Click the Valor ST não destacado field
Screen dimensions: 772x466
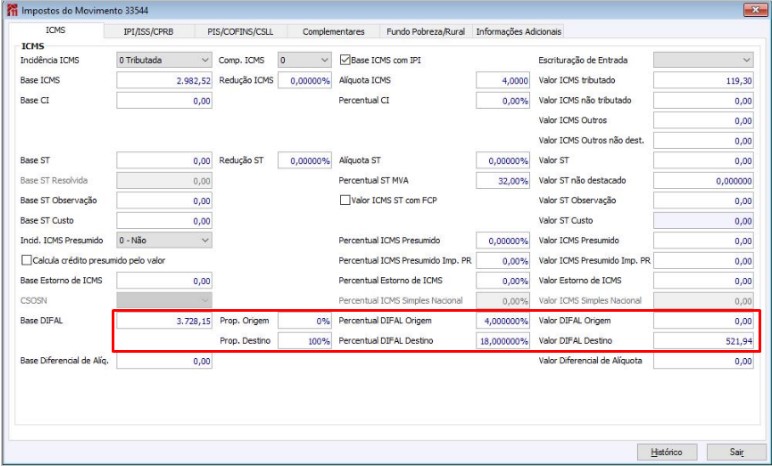(703, 181)
